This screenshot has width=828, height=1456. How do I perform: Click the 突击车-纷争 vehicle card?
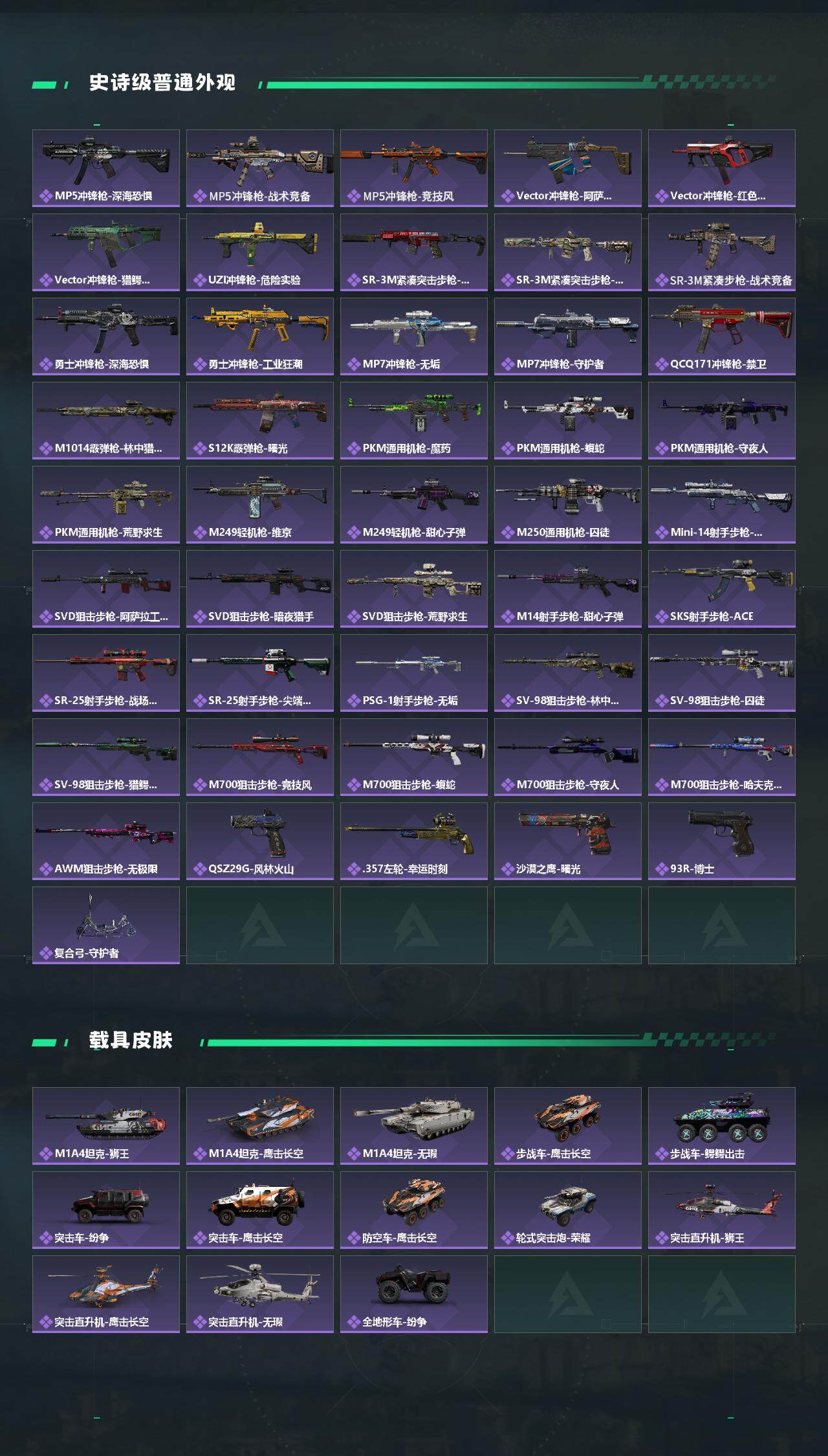click(x=106, y=1210)
